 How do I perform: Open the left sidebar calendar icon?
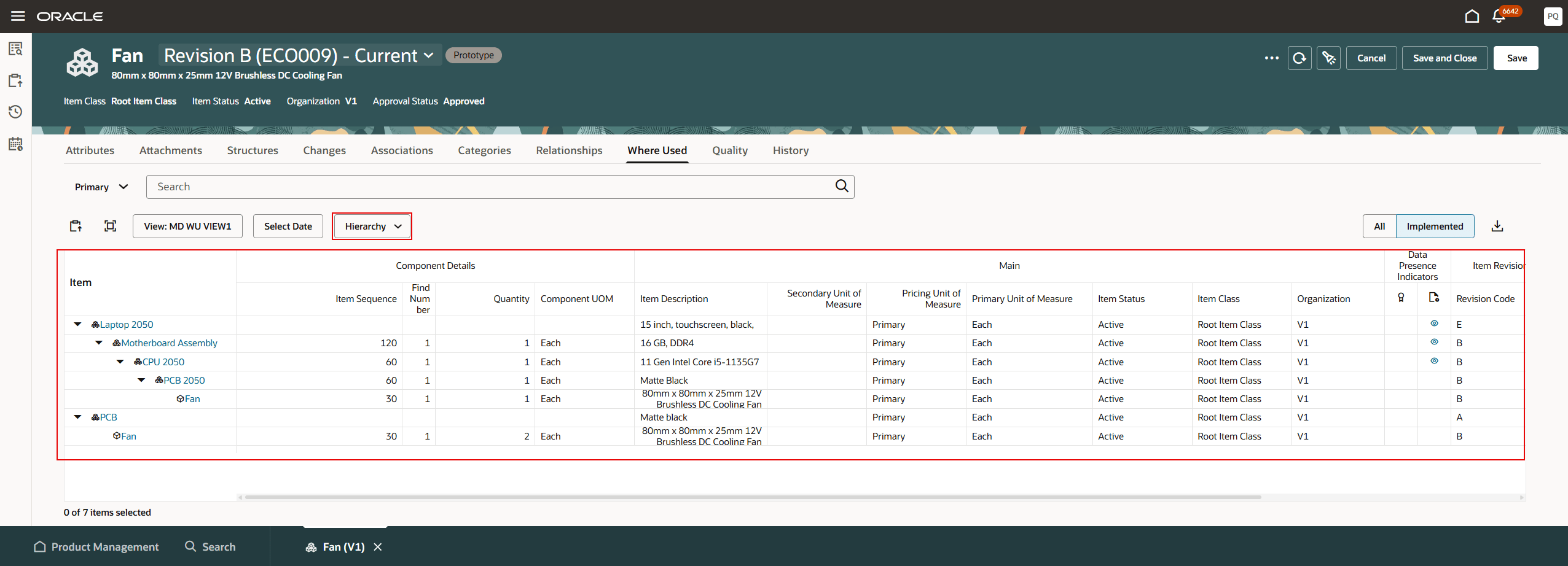(x=15, y=144)
